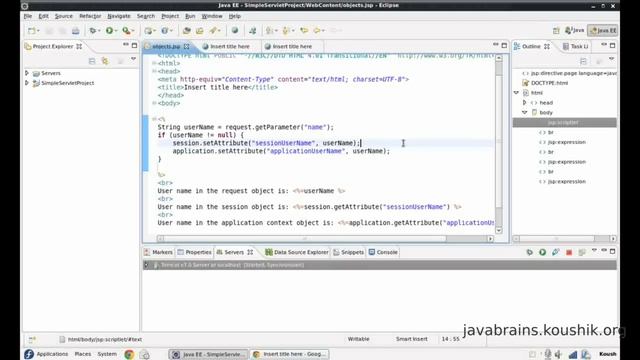Open the Window menu
Viewport: 640px width, 360px height.
[212, 16]
